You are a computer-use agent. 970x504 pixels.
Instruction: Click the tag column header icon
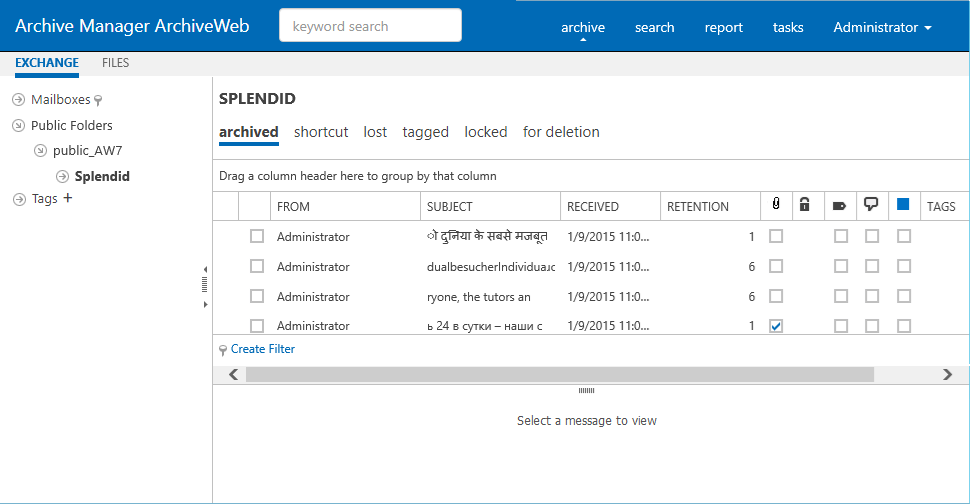(x=840, y=206)
